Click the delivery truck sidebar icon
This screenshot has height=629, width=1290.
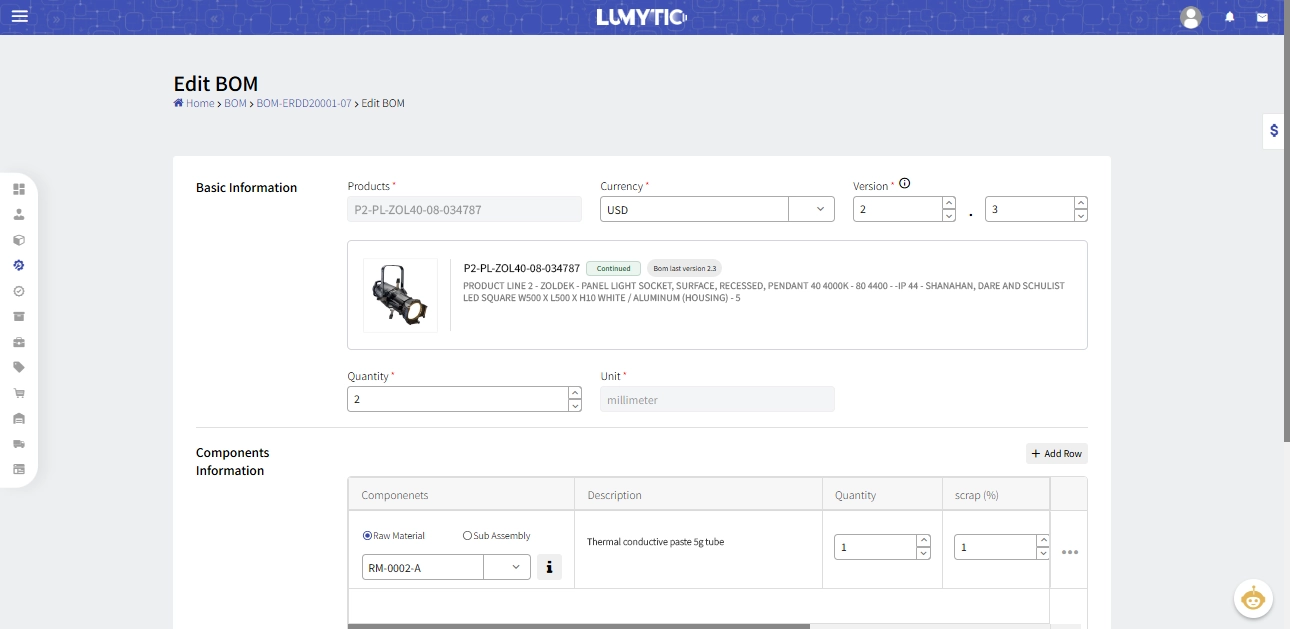point(19,444)
